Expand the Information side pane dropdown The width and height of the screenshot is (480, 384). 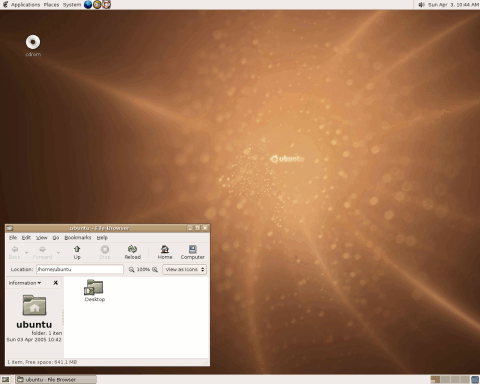(x=25, y=283)
